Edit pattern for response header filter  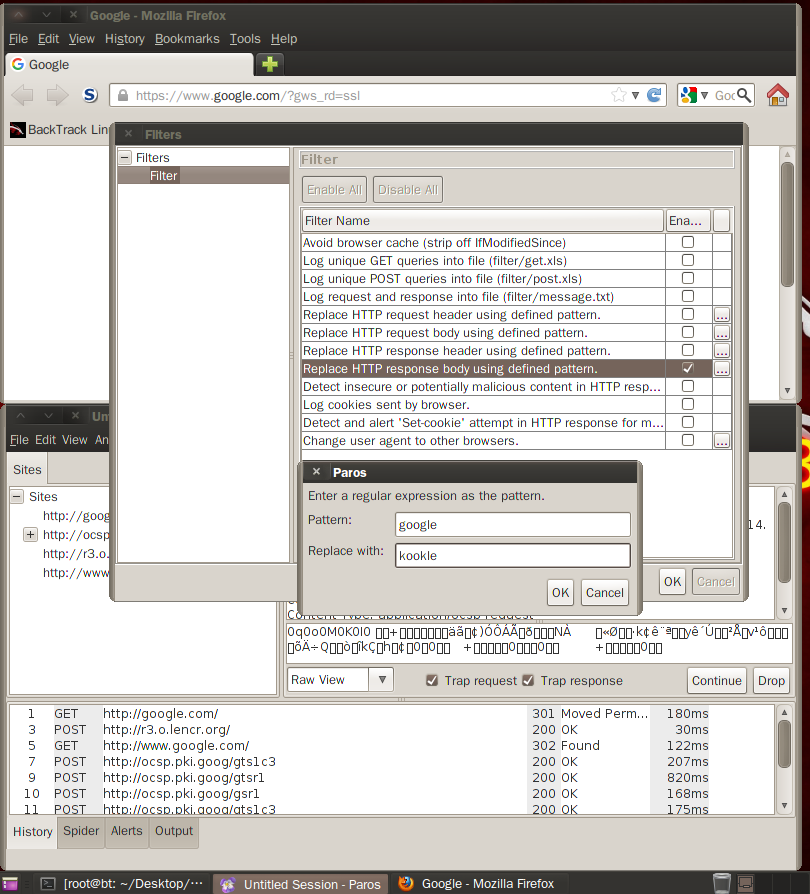coord(722,351)
